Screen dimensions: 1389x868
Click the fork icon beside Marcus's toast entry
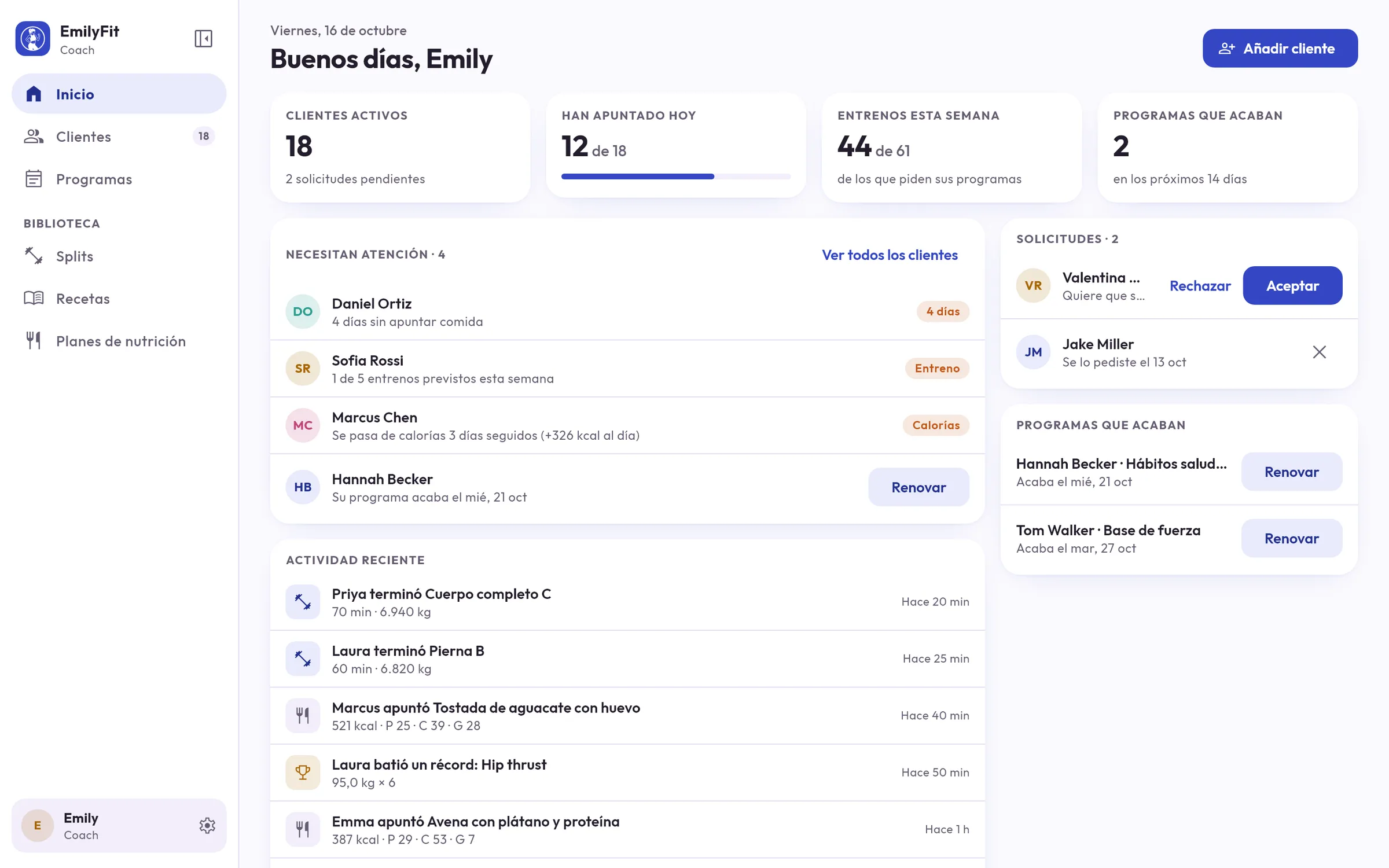[x=303, y=716]
